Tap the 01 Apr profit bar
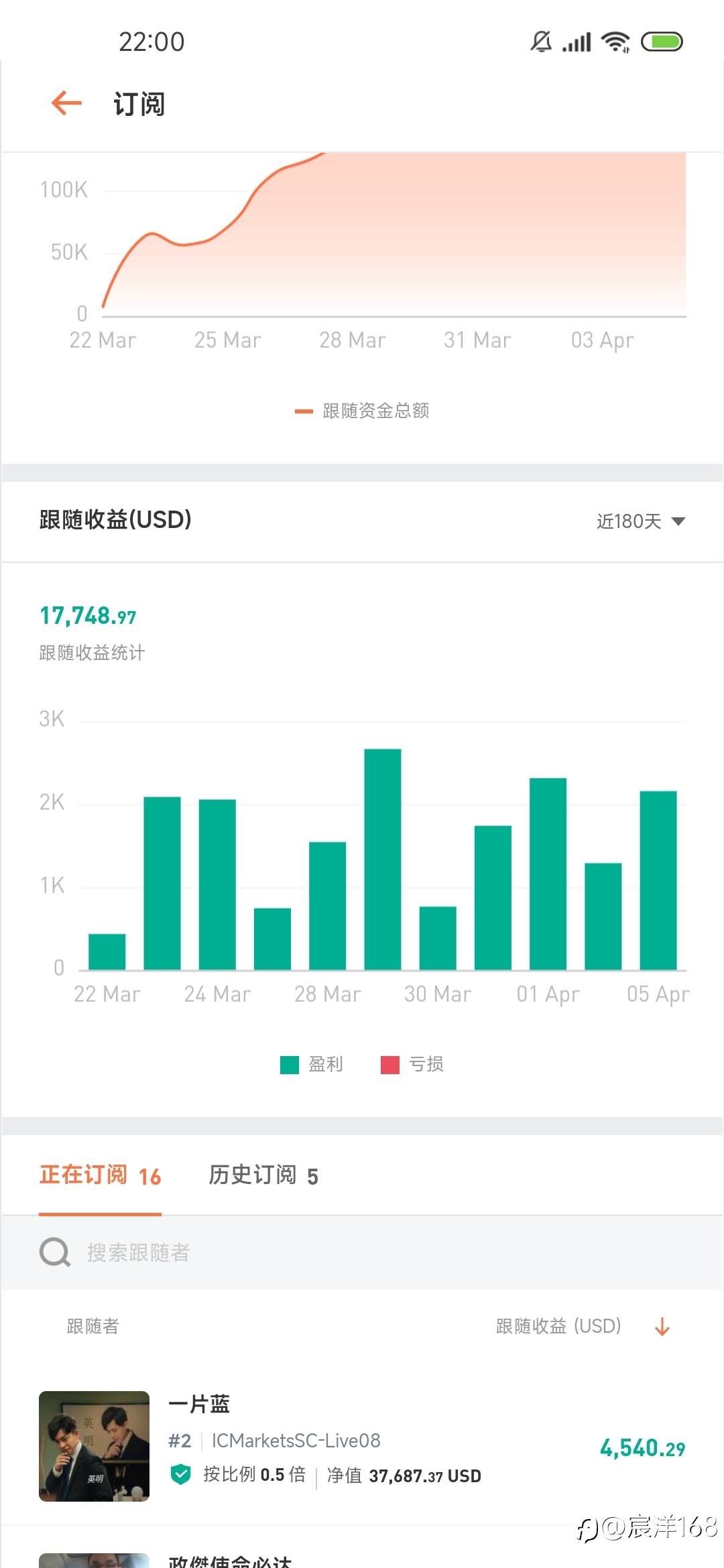Screen dimensions: 724x1568 pos(548,874)
